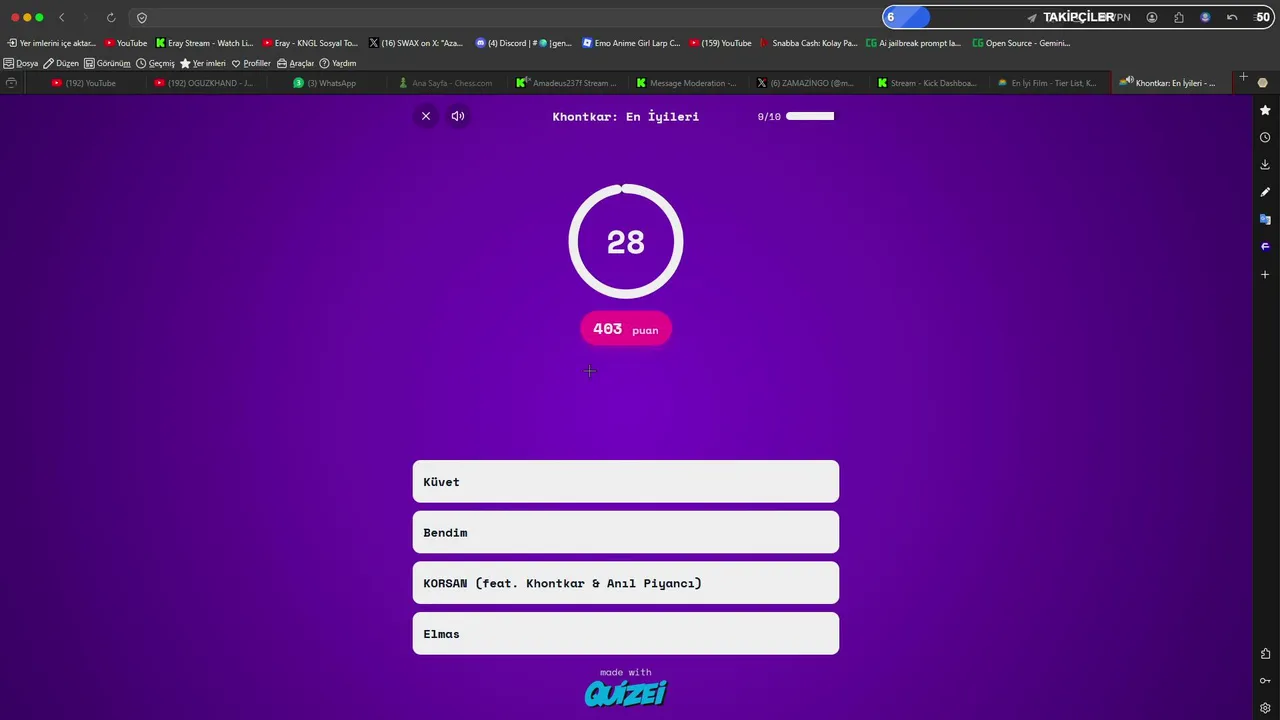1280x720 pixels.
Task: Open the Araçlar menu
Action: point(295,63)
